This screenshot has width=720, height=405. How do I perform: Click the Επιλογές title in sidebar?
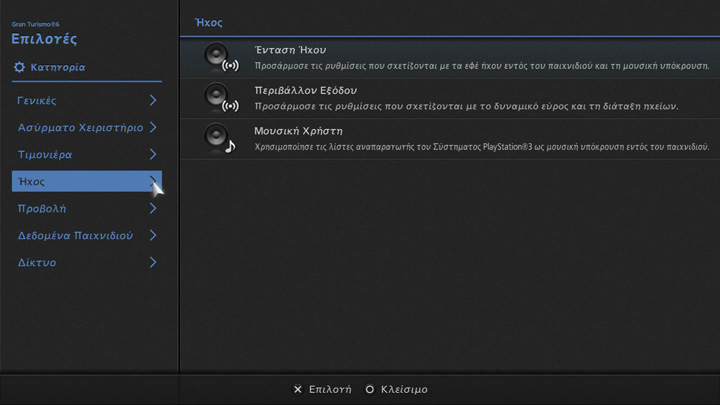(44, 40)
